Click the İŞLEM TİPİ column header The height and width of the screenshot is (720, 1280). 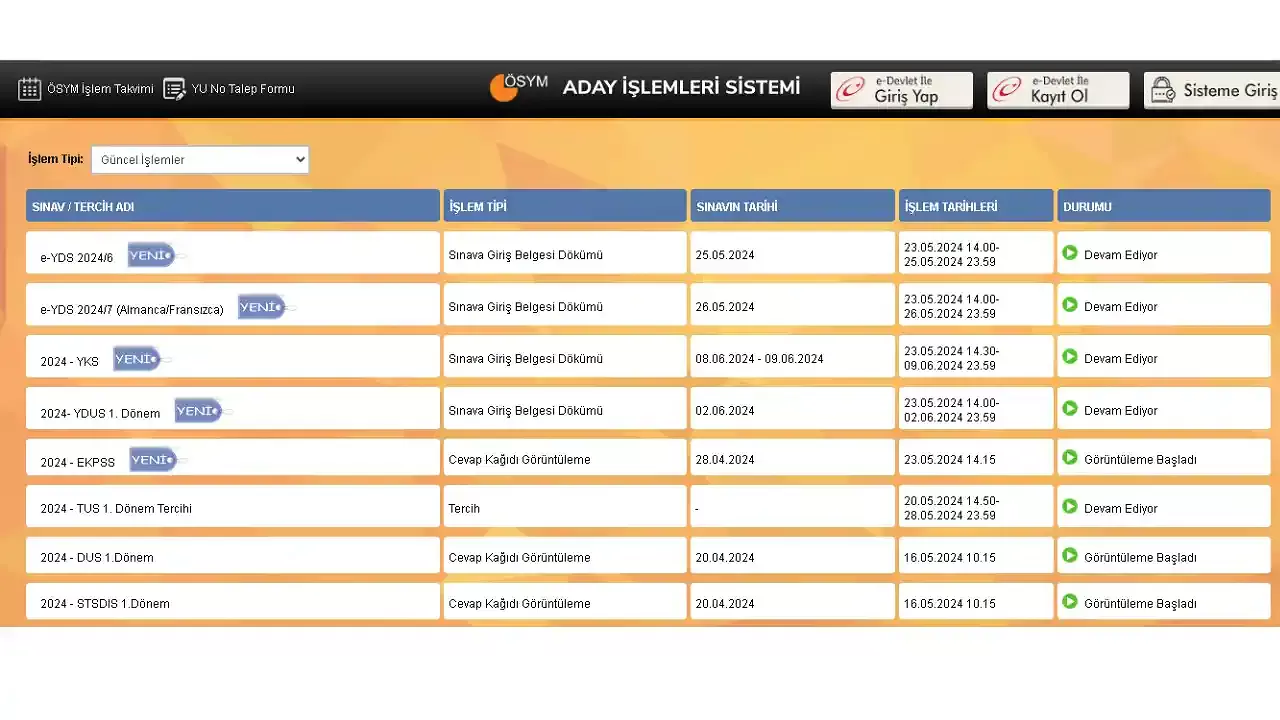(x=565, y=206)
